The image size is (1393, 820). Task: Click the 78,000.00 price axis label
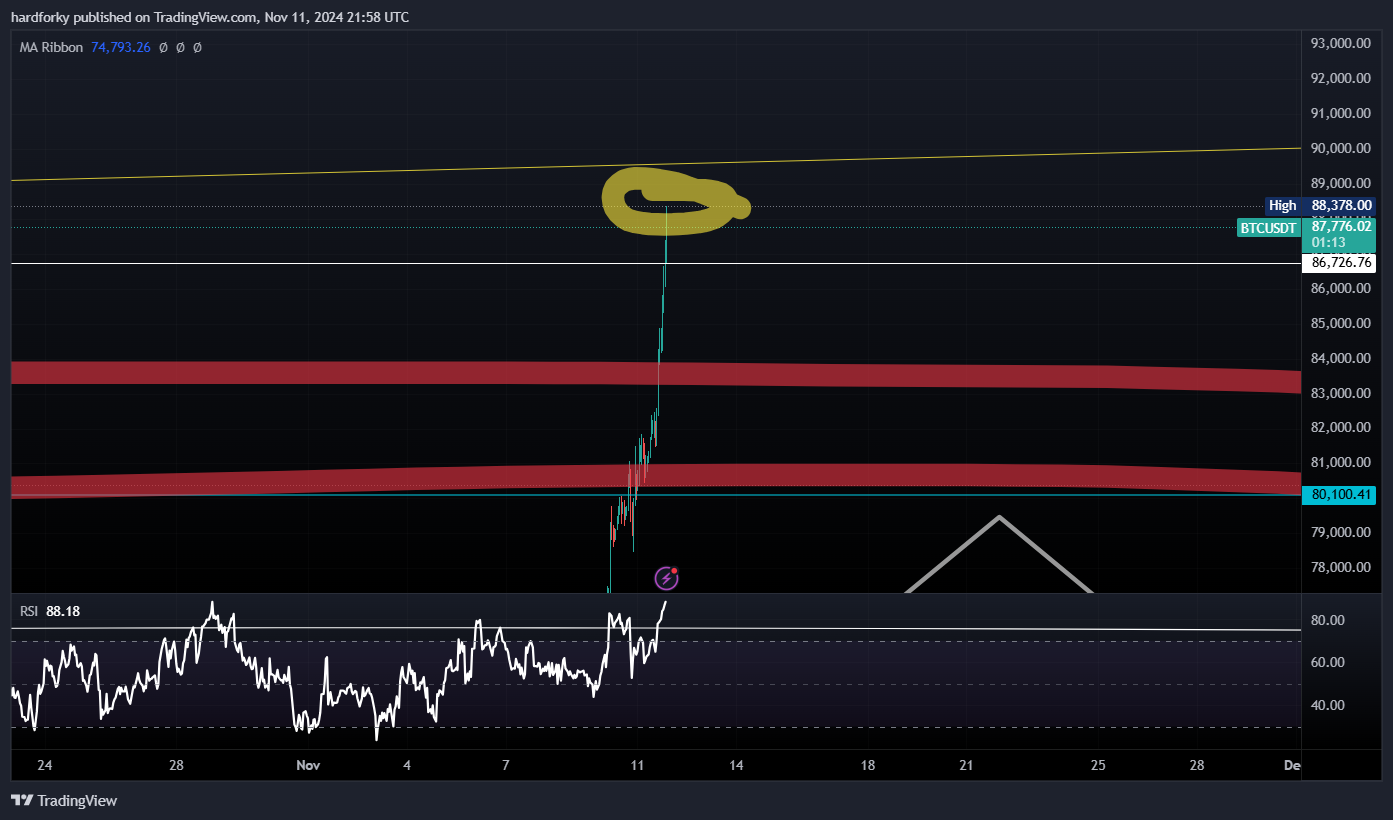pos(1341,568)
